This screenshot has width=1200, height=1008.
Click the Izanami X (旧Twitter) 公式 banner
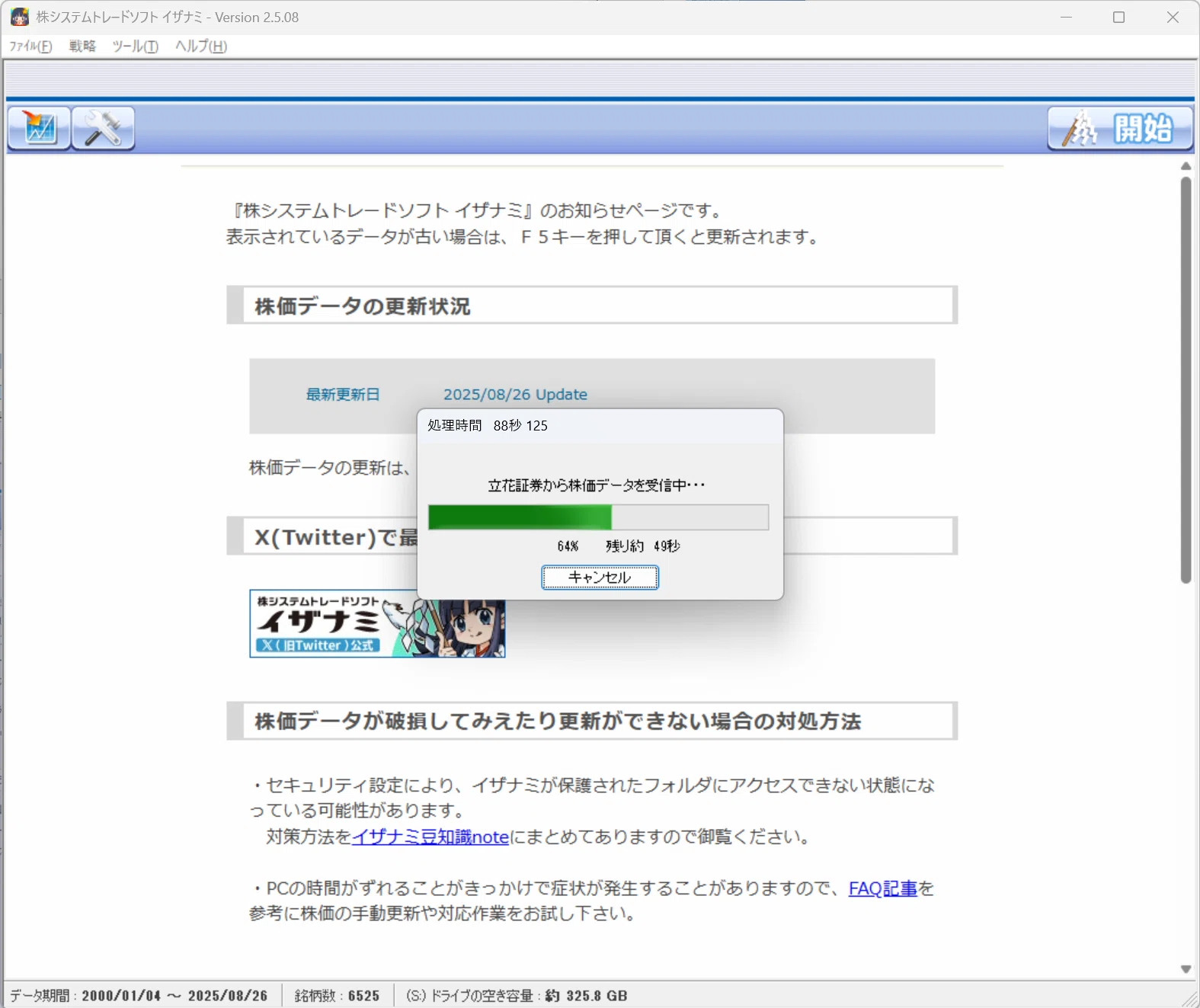(377, 623)
